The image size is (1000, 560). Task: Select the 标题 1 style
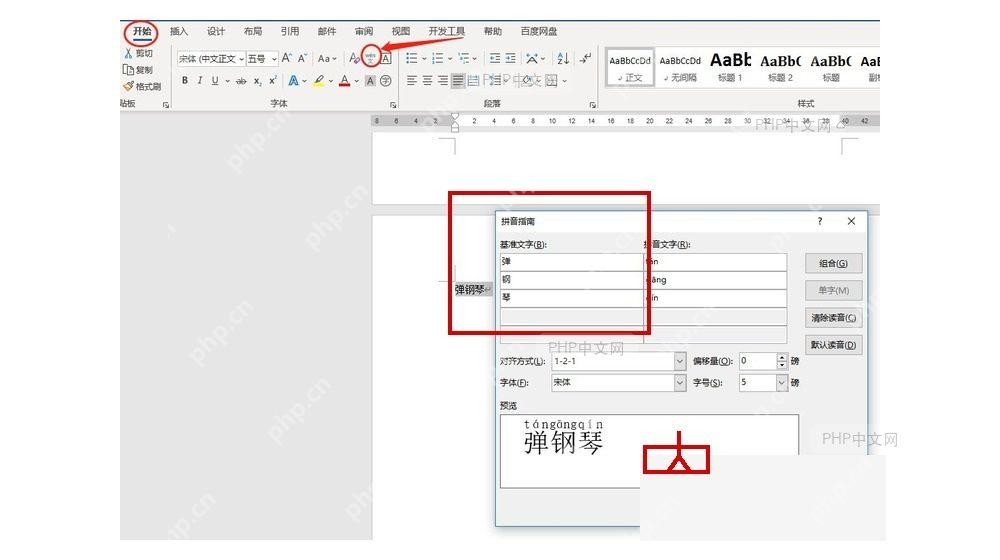(730, 68)
